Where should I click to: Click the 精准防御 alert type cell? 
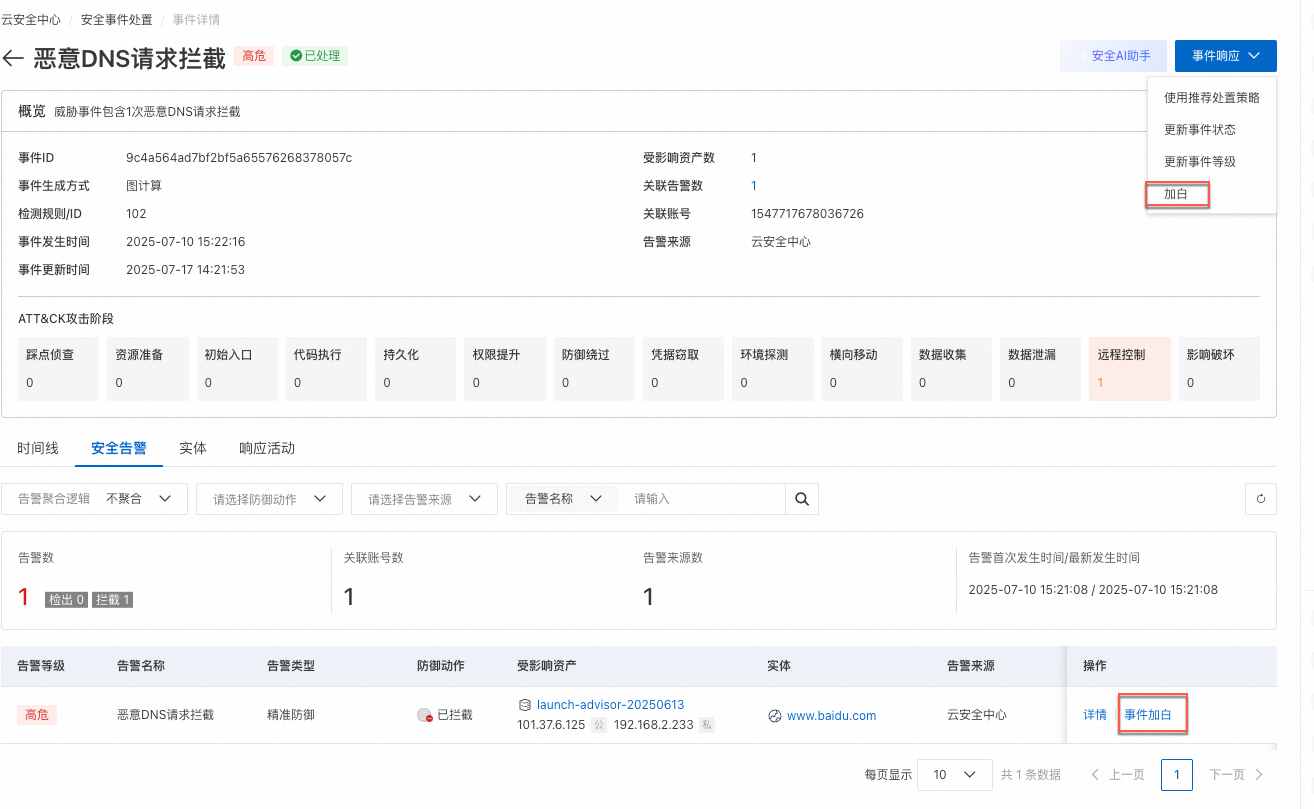[x=291, y=715]
